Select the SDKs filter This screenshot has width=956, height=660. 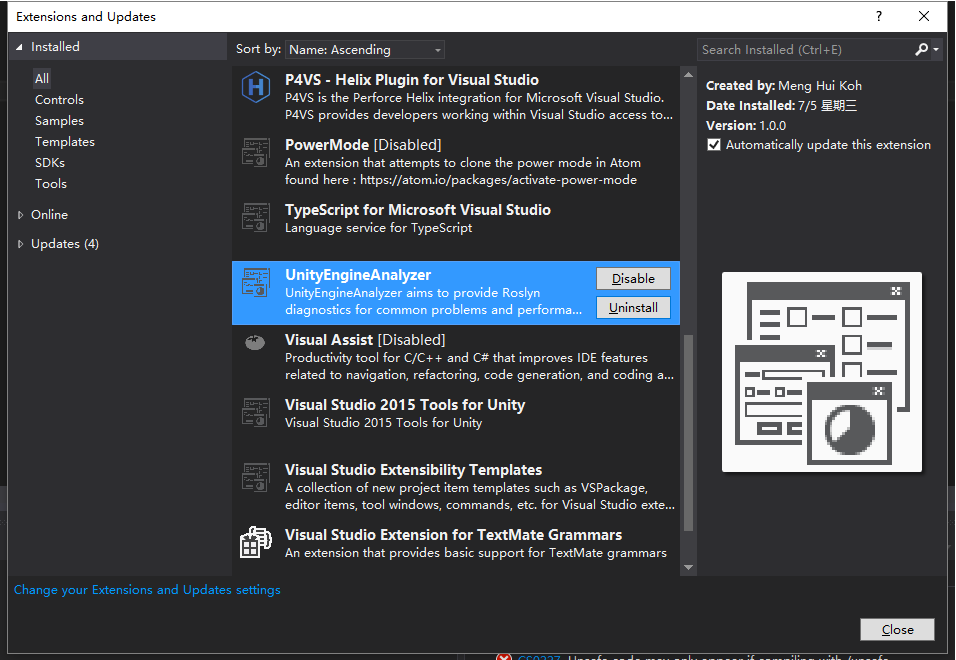point(50,163)
